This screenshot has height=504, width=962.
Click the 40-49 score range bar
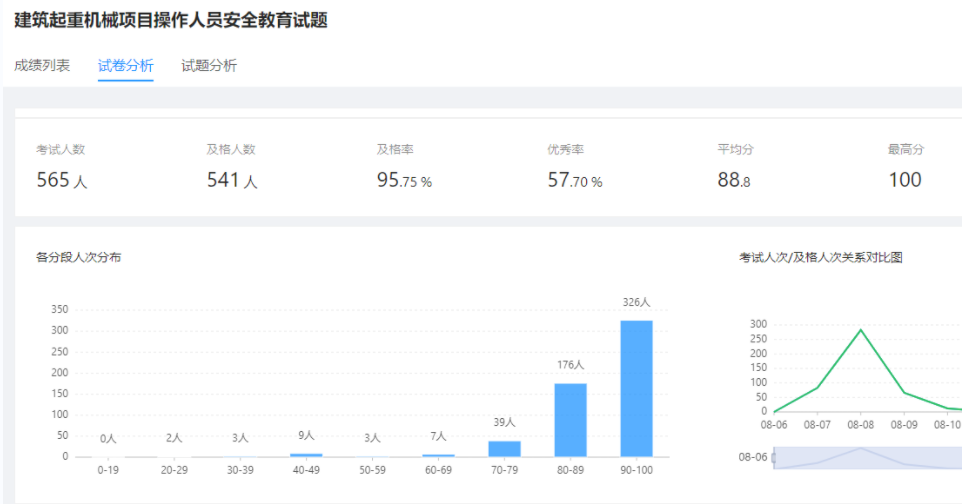[306, 455]
